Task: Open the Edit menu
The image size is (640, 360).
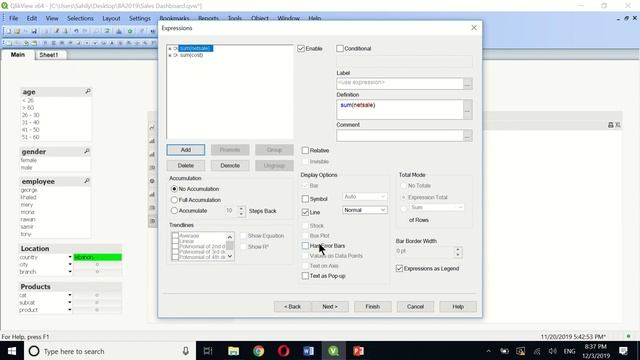Action: (32, 18)
